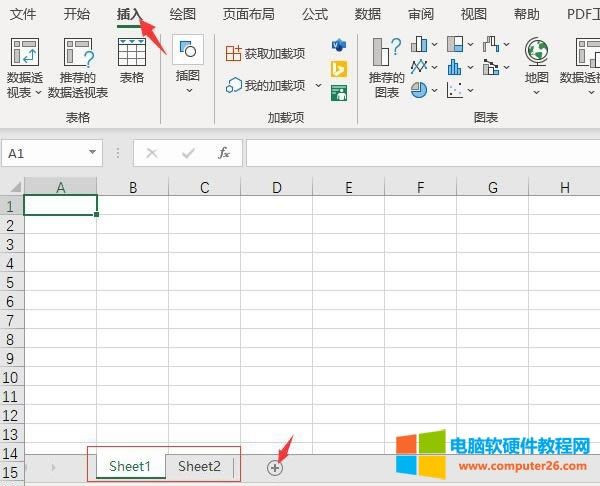Select the column D header
This screenshot has height=486, width=600.
pyautogui.click(x=276, y=187)
